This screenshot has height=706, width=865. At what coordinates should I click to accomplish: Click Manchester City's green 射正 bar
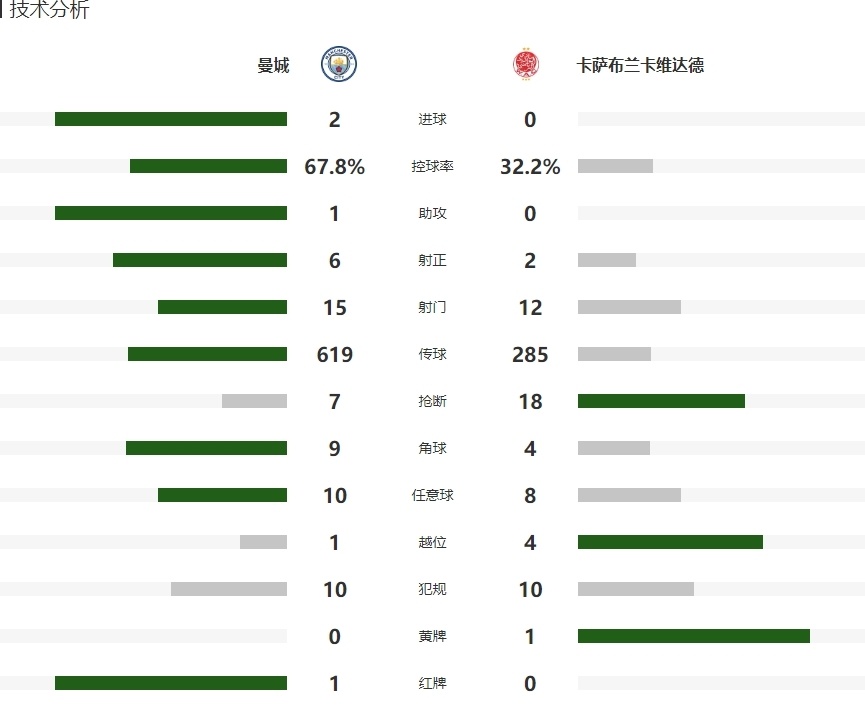[200, 260]
